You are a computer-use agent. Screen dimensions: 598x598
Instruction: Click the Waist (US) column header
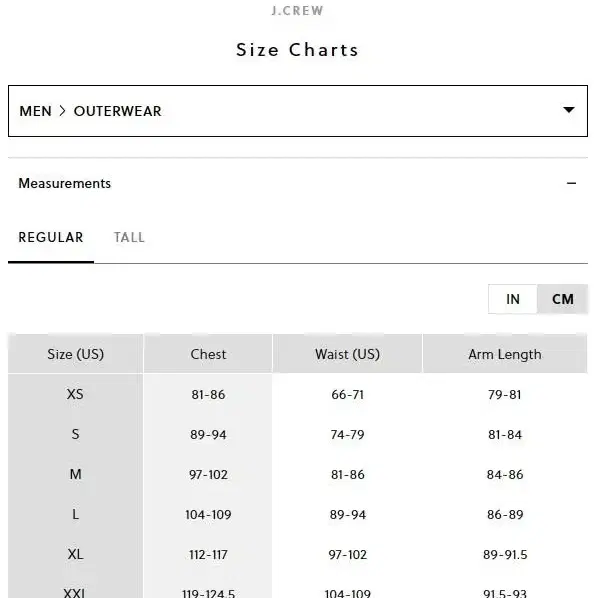click(347, 354)
